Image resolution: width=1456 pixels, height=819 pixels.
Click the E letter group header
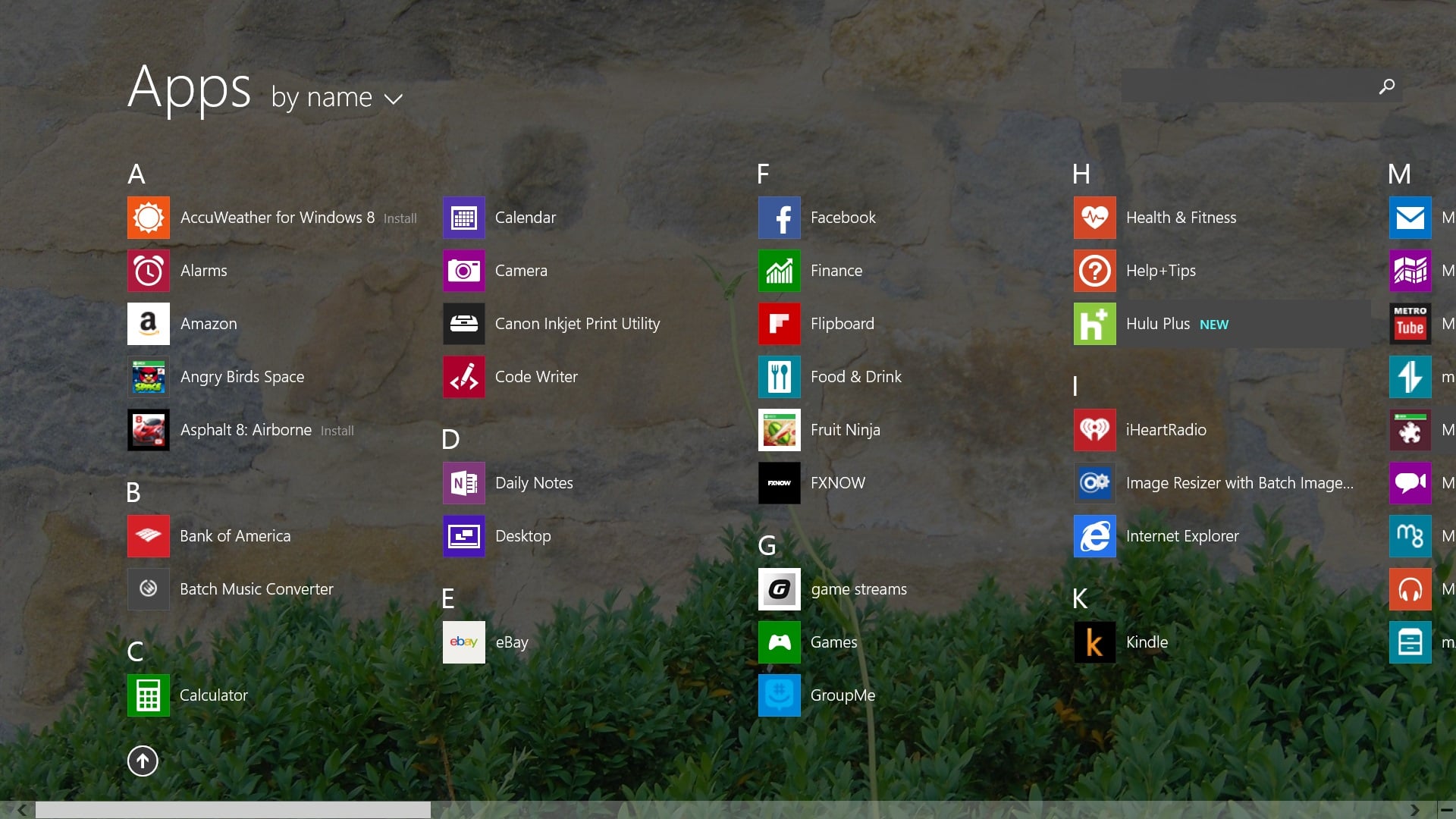(x=448, y=599)
